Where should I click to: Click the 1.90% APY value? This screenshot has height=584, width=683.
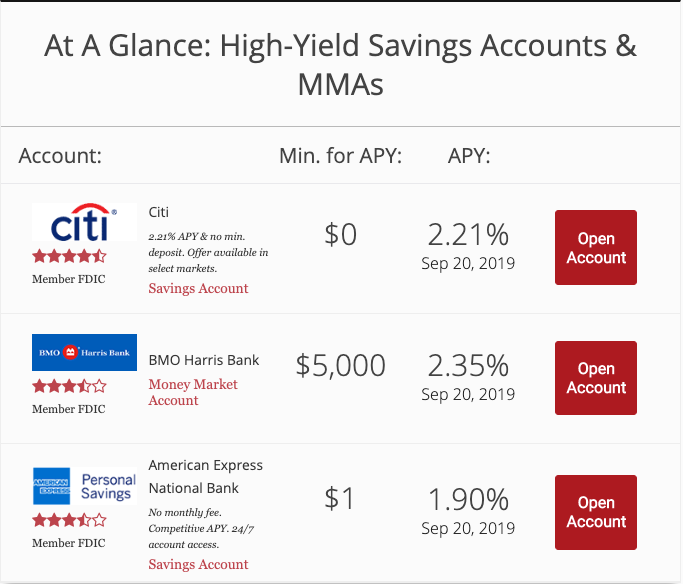tap(468, 499)
